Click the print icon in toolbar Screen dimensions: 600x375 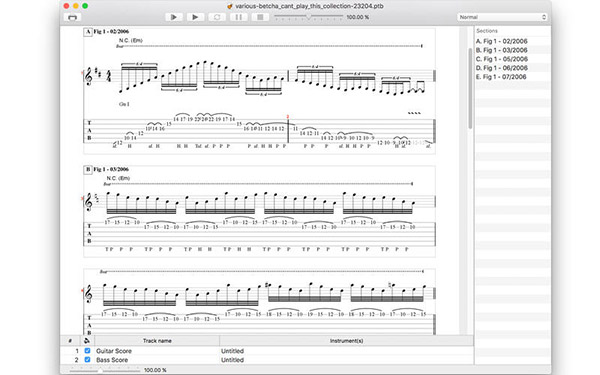[72, 18]
